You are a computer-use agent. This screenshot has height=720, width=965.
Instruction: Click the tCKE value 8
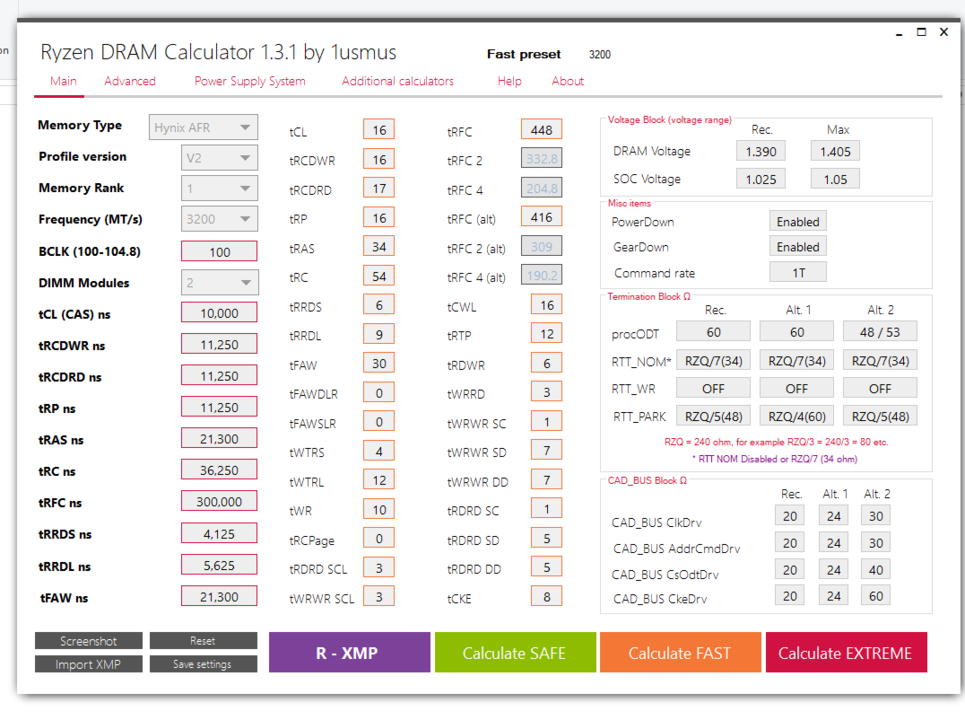tap(547, 596)
